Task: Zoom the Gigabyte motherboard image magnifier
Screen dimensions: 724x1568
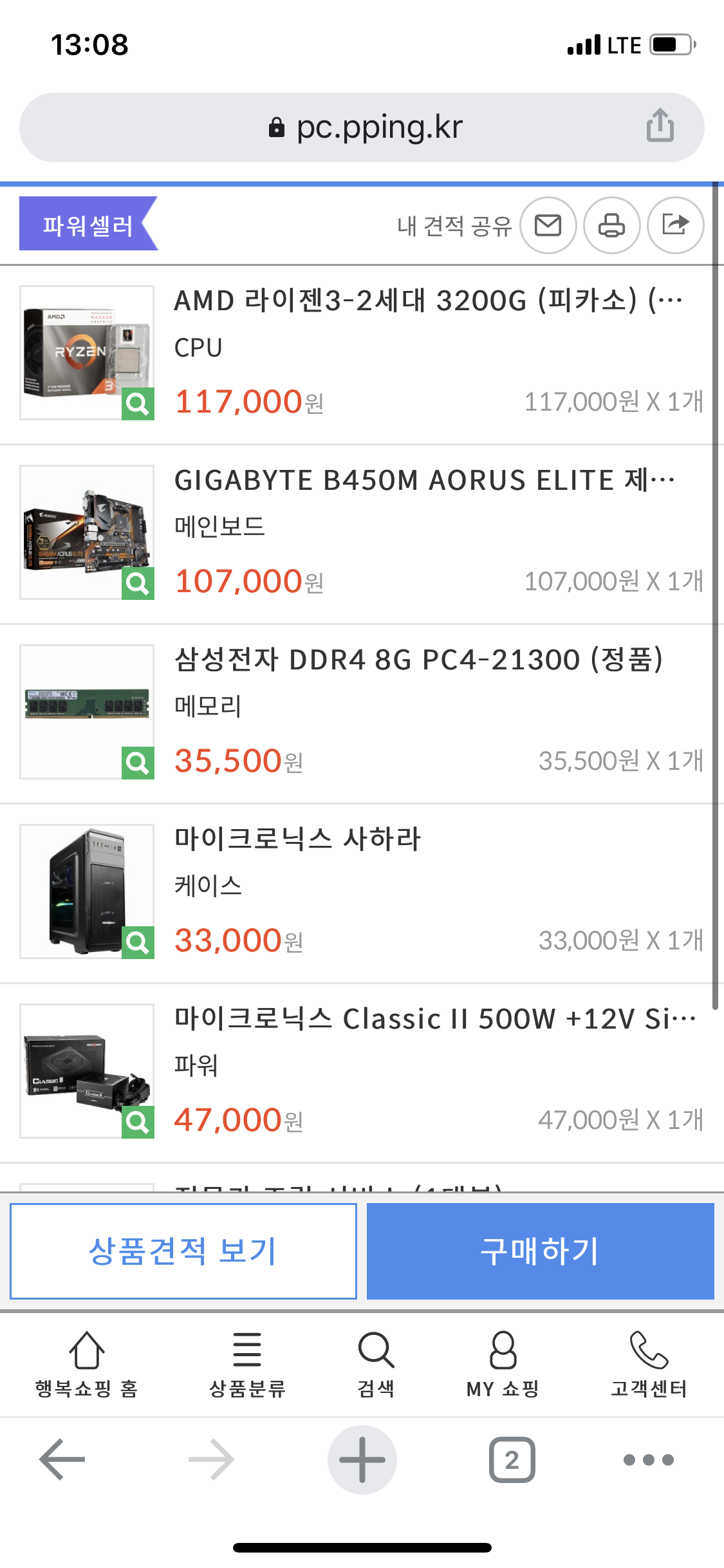Action: pyautogui.click(x=138, y=583)
